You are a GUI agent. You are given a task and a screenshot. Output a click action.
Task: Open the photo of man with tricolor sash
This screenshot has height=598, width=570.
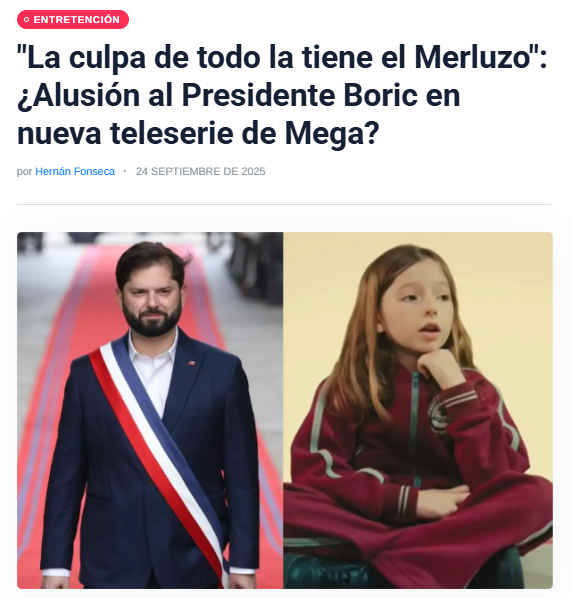point(150,410)
